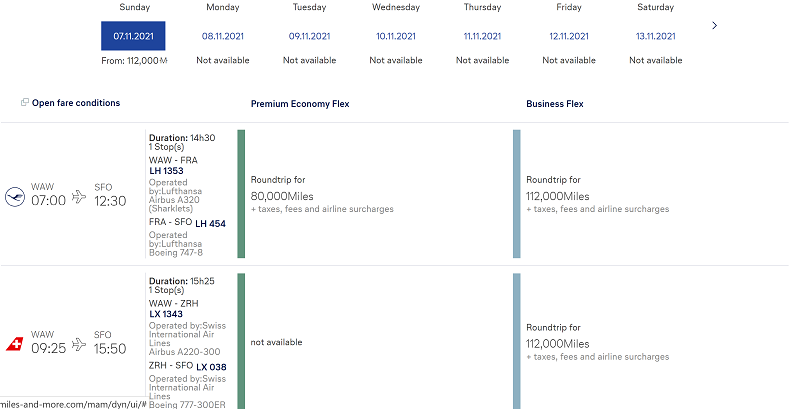The width and height of the screenshot is (800, 409).
Task: Click departure time 09:25
Action: 48,348
